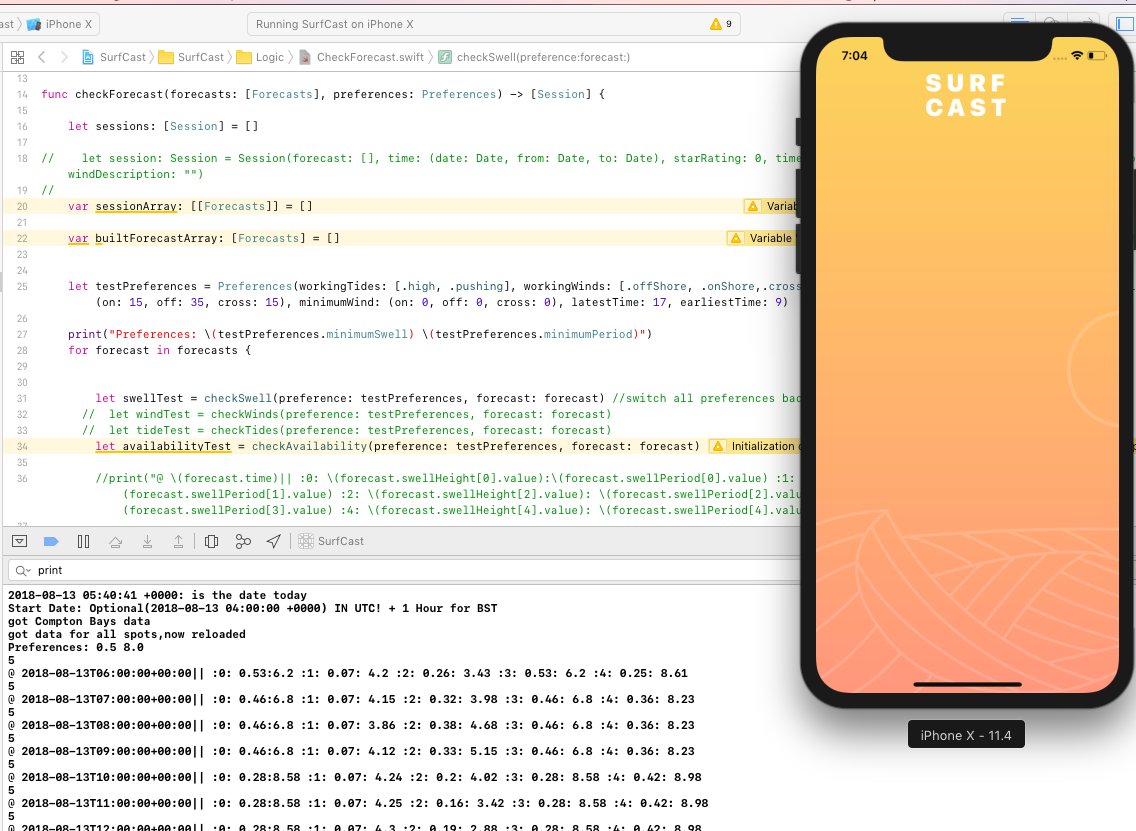Click console line starting 2018-08-13T09:00:00
Image resolution: width=1136 pixels, height=831 pixels.
(x=351, y=751)
